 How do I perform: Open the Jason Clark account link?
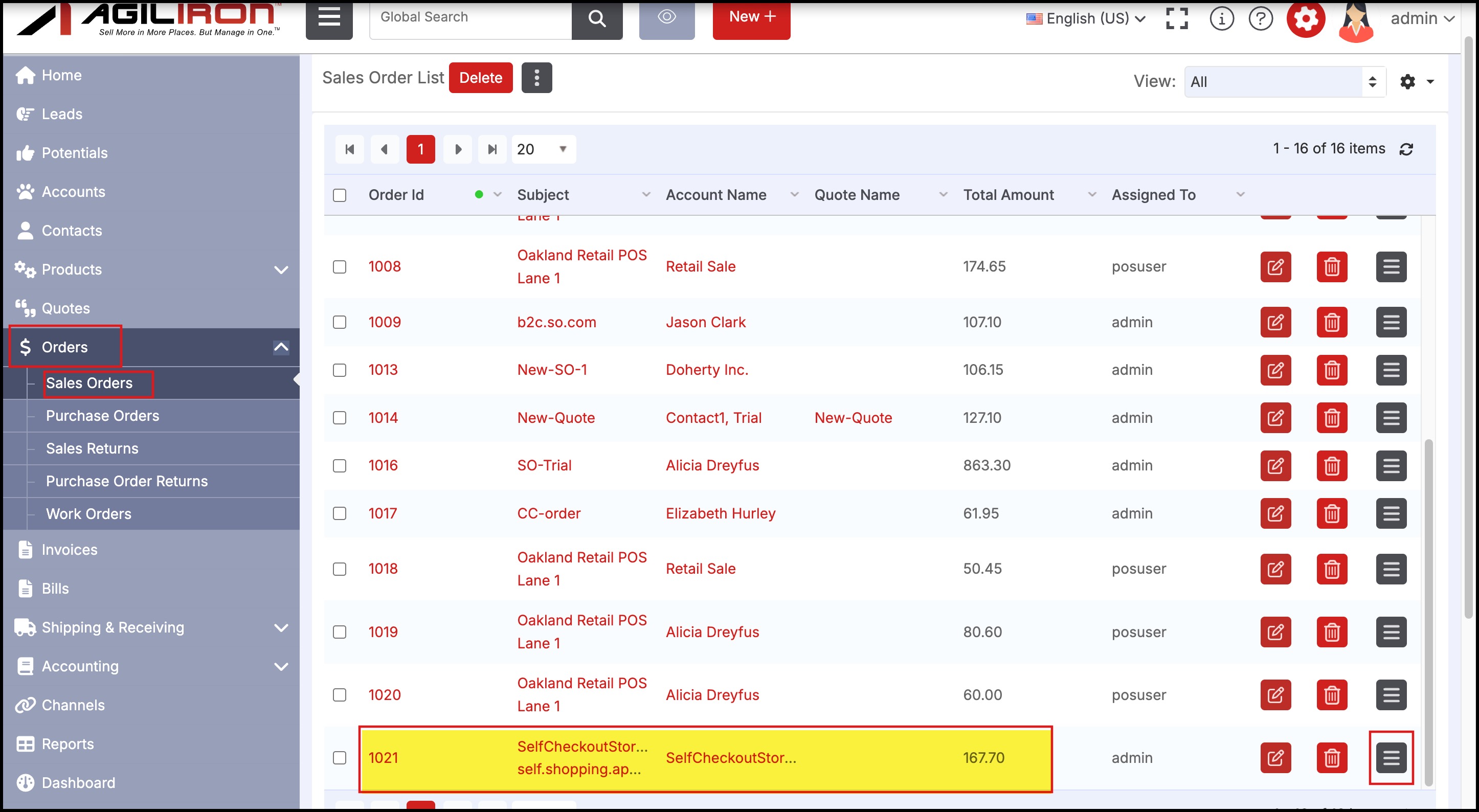pos(706,322)
